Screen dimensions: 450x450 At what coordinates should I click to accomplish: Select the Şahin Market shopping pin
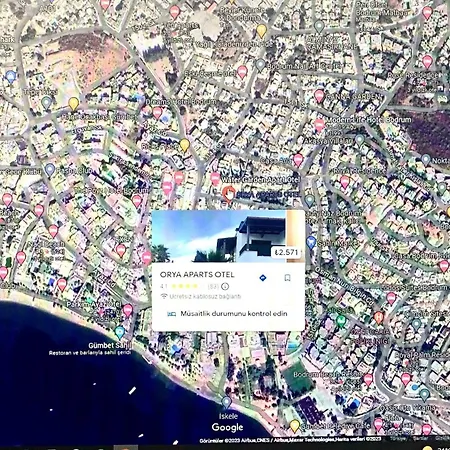pos(311,242)
